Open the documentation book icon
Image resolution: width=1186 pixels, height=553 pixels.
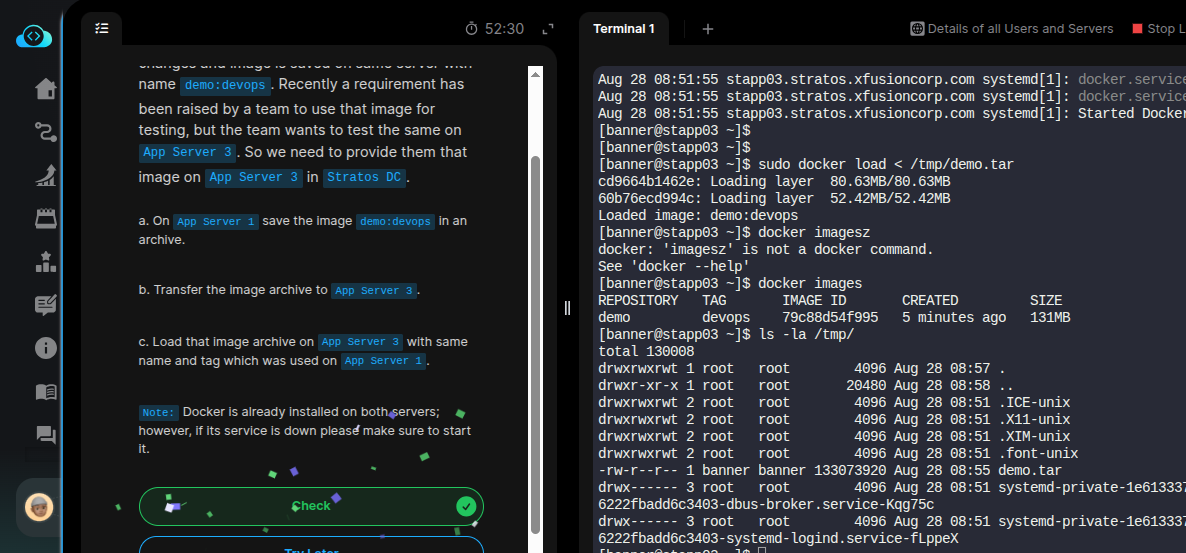[x=45, y=392]
